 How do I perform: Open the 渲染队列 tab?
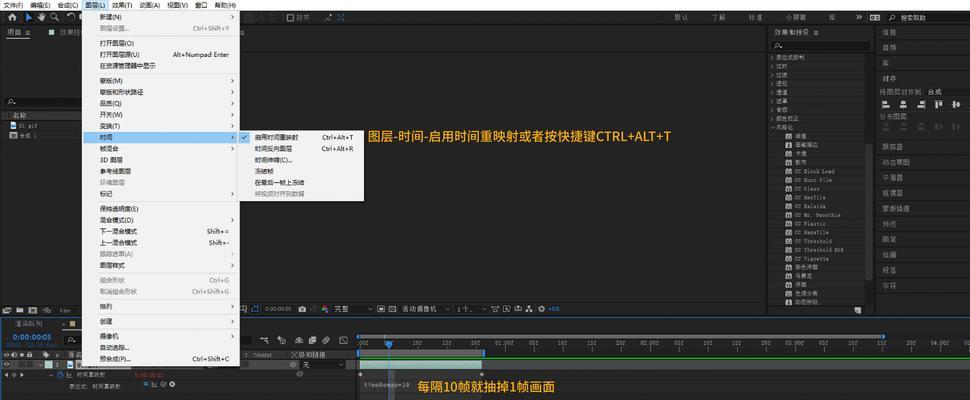29,323
